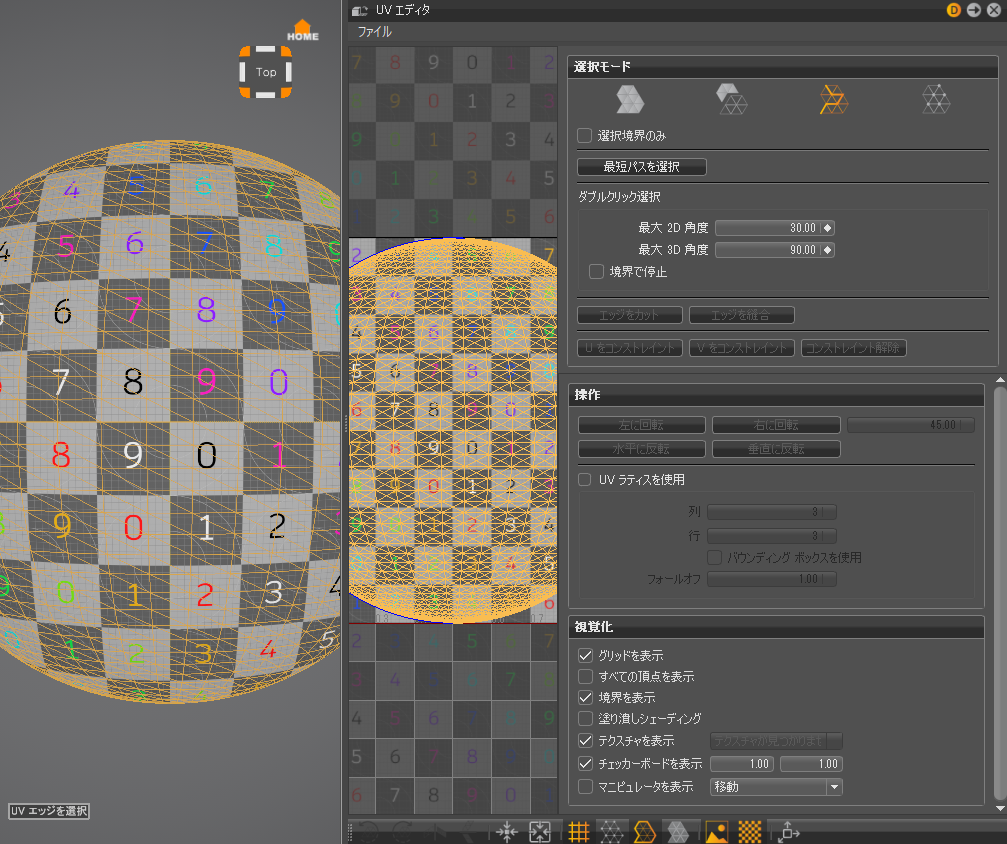The image size is (1007, 844).
Task: Toggle the show-vertices mesh icon in toolbar
Action: 611,832
